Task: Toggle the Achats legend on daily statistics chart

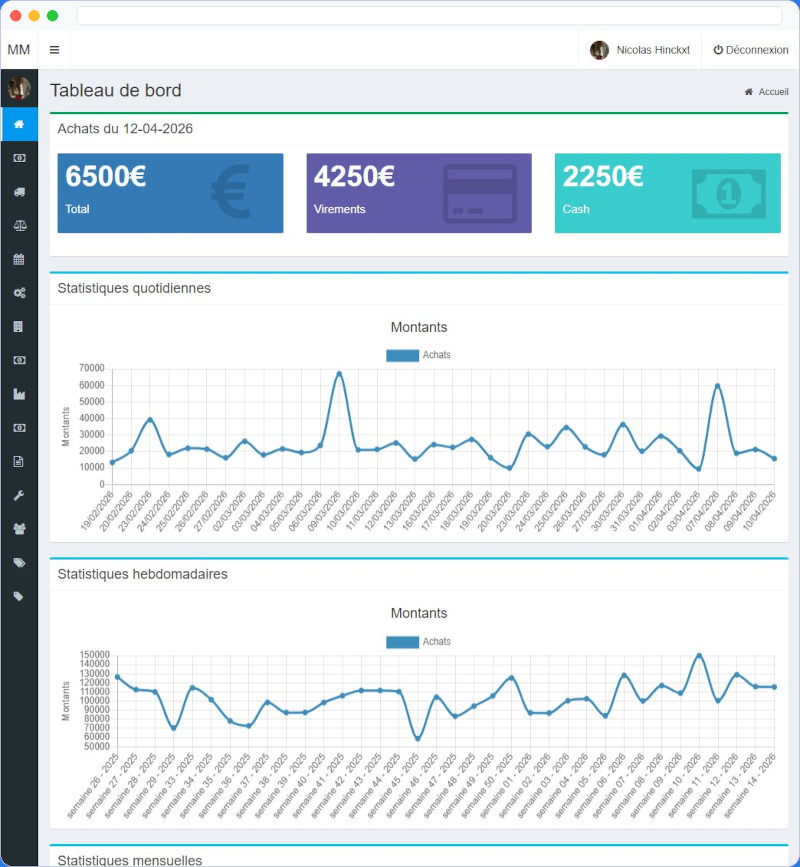Action: point(419,354)
